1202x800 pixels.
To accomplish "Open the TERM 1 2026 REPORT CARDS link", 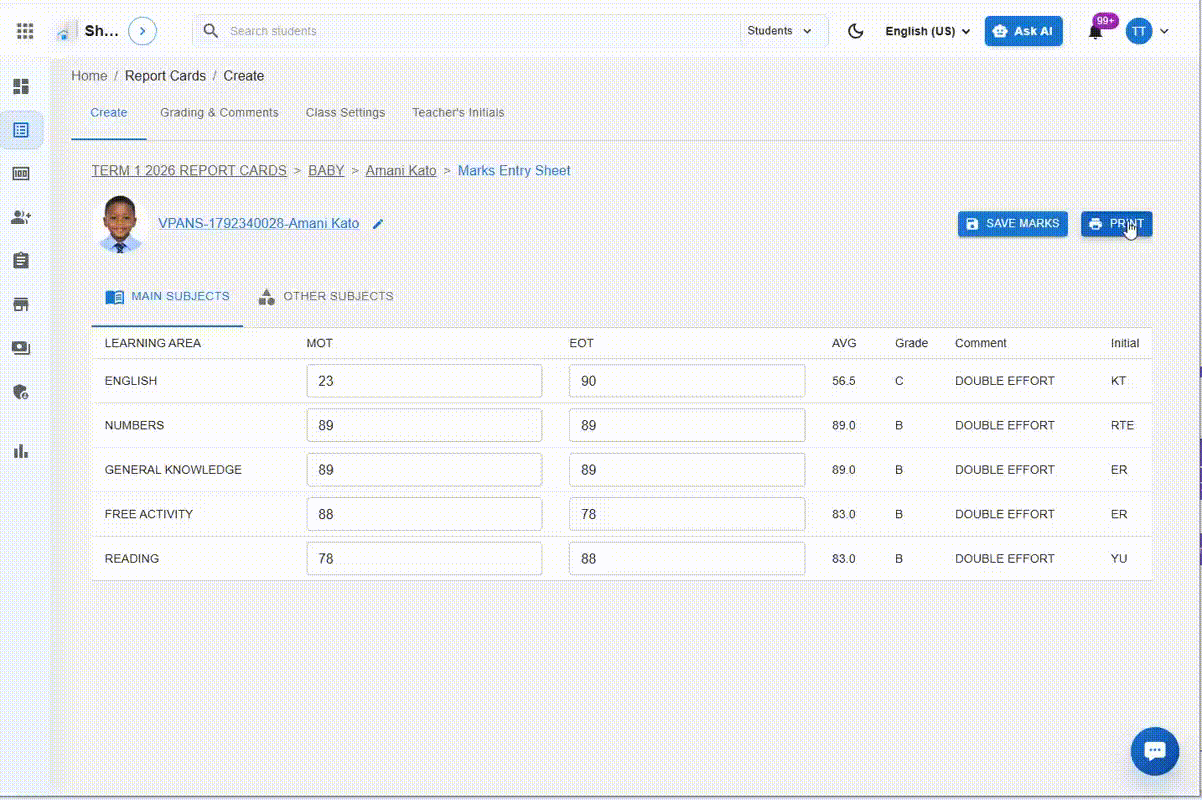I will click(x=189, y=171).
